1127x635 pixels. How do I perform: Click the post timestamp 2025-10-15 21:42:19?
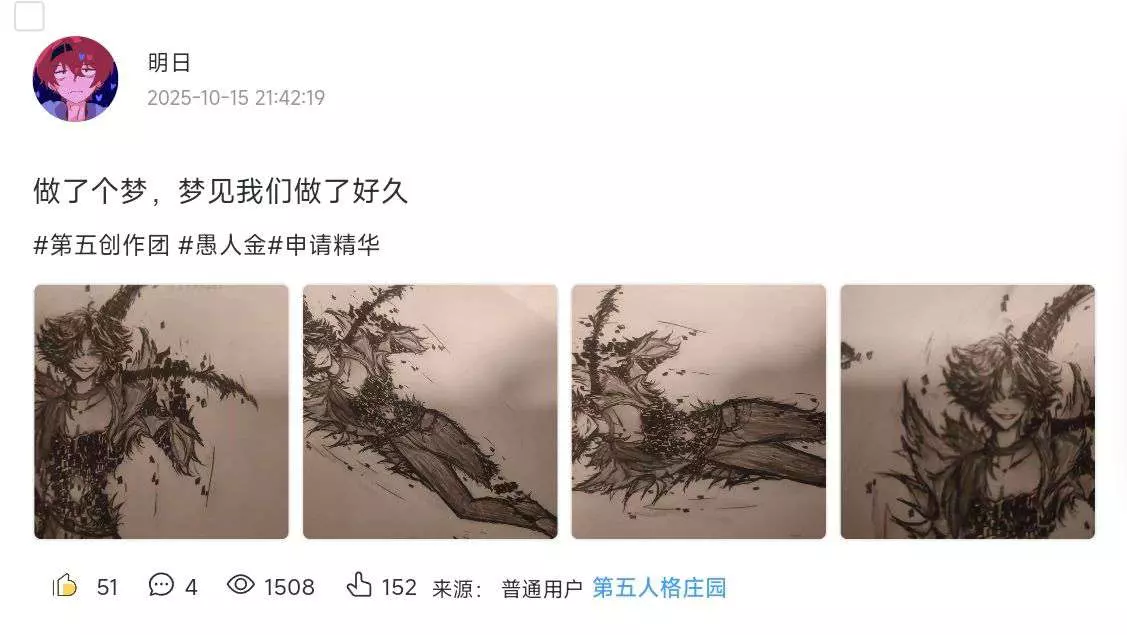(x=236, y=98)
